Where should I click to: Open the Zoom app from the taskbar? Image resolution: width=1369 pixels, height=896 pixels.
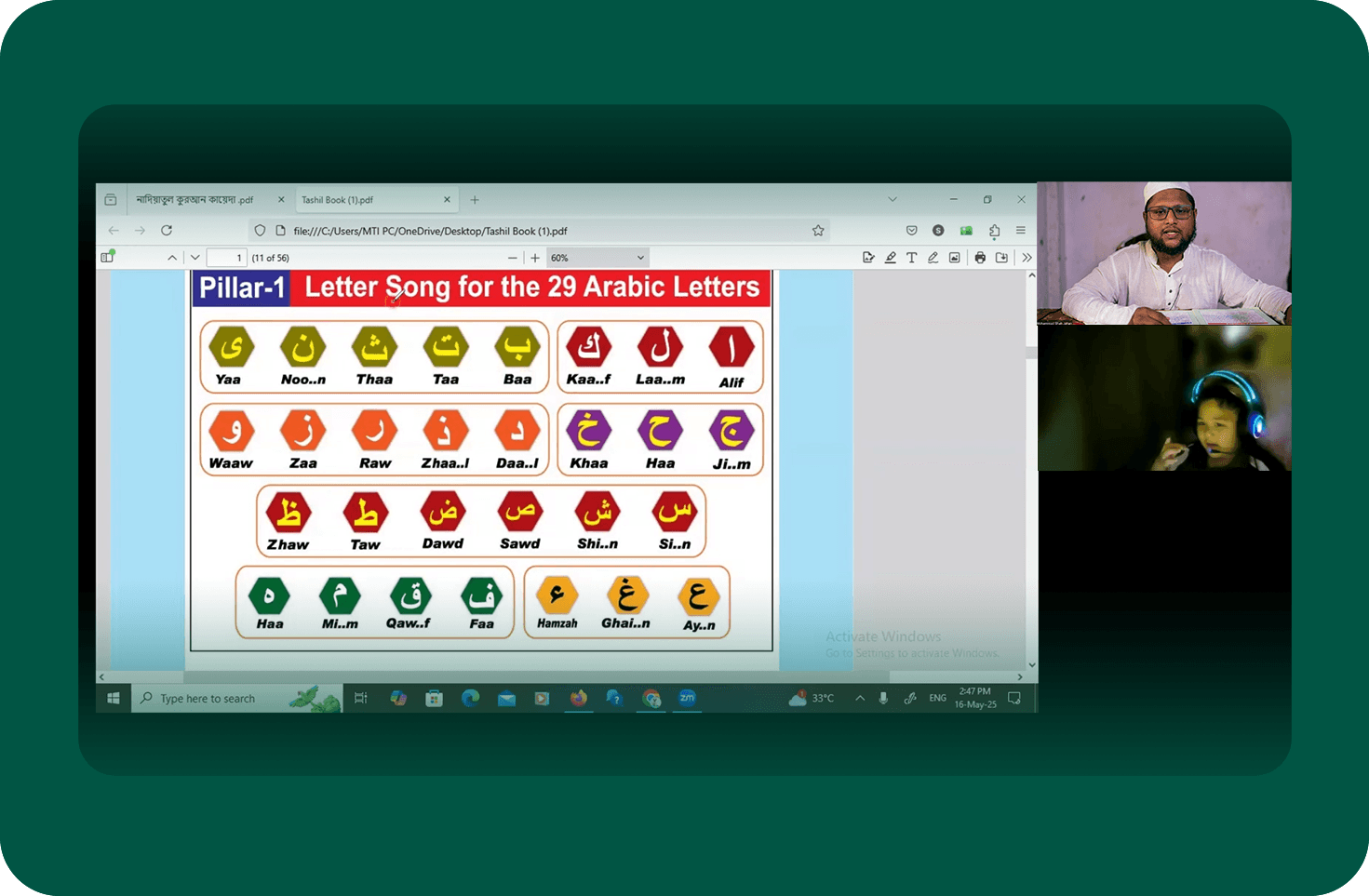(687, 699)
